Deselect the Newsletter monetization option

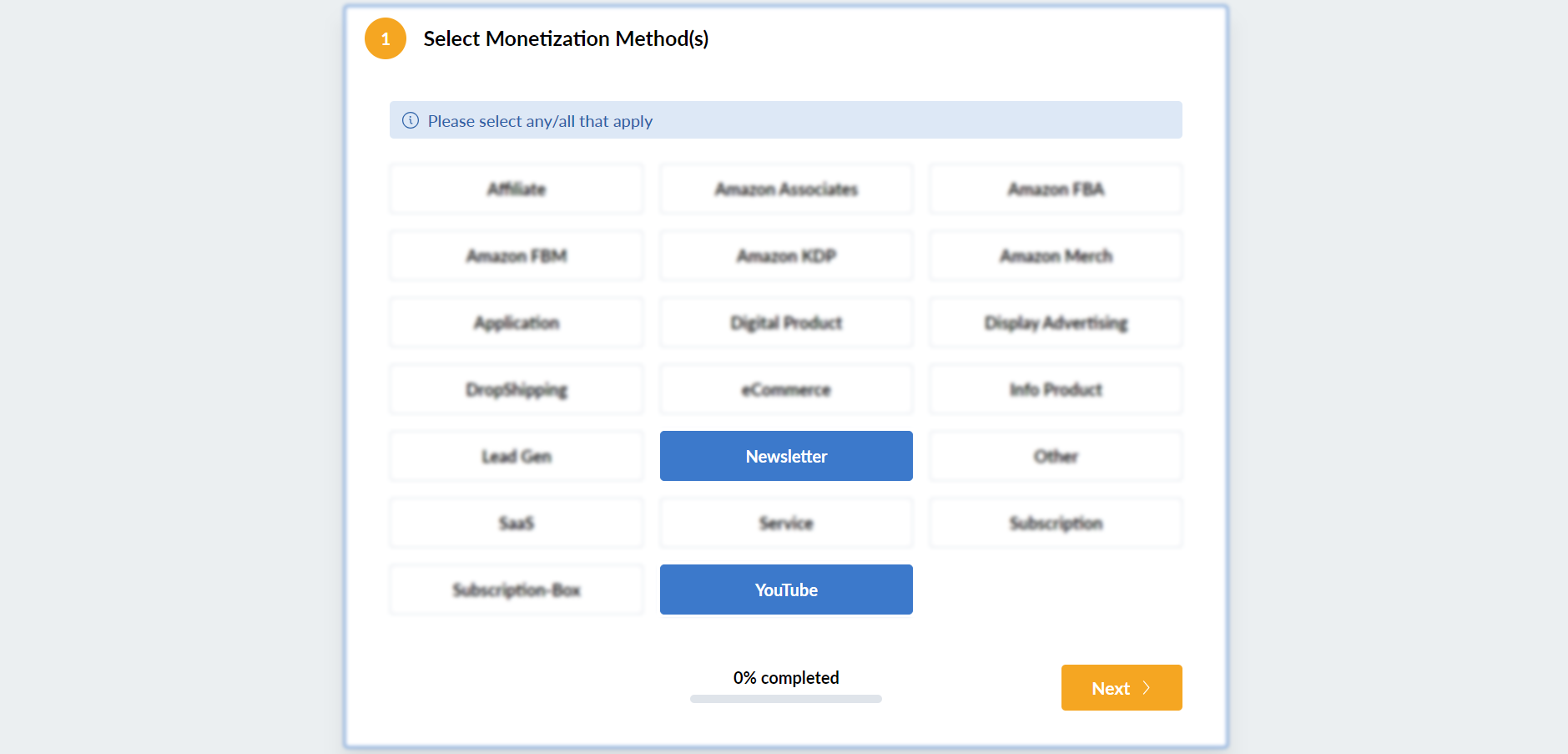click(x=786, y=456)
